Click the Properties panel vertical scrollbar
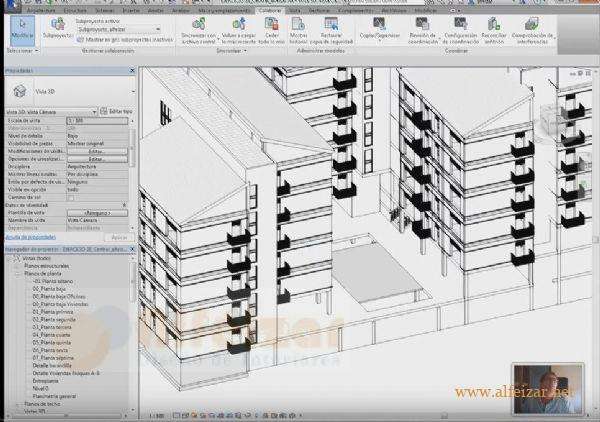 (132, 149)
